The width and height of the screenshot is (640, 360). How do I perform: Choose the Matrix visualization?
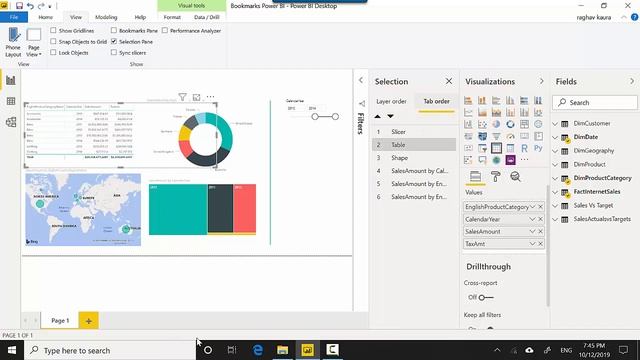pyautogui.click(x=510, y=148)
